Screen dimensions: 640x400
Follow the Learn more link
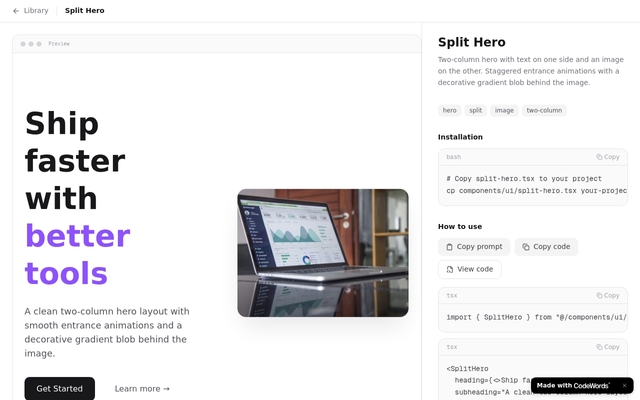142,388
